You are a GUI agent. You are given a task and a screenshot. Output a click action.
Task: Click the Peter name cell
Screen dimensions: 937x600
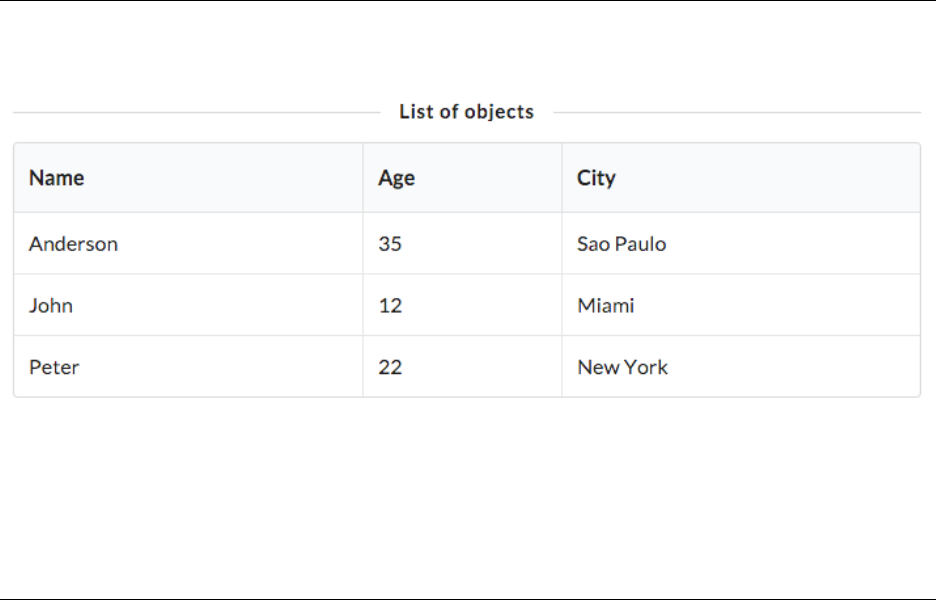point(54,367)
